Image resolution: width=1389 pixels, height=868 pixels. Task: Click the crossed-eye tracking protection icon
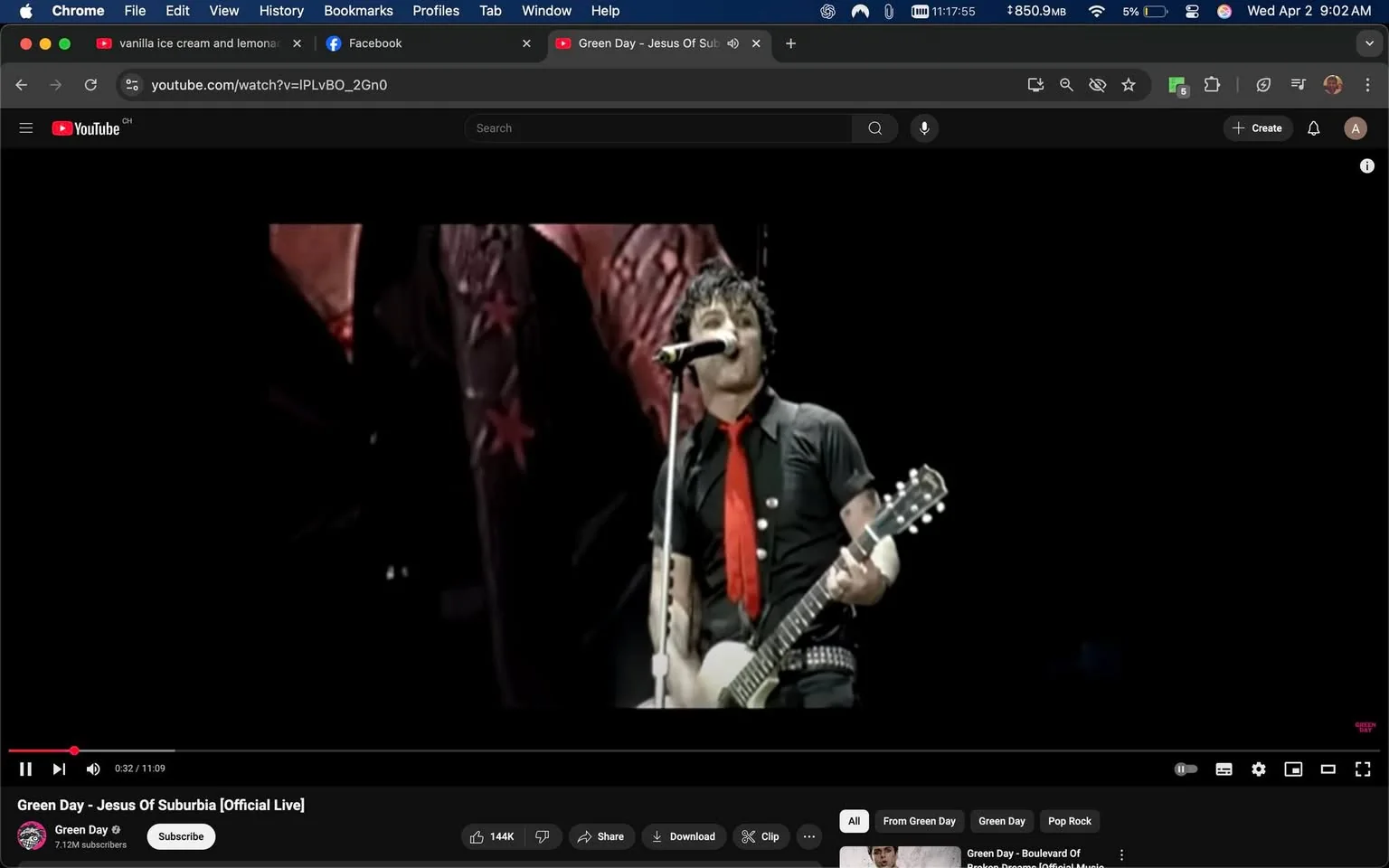click(1098, 85)
